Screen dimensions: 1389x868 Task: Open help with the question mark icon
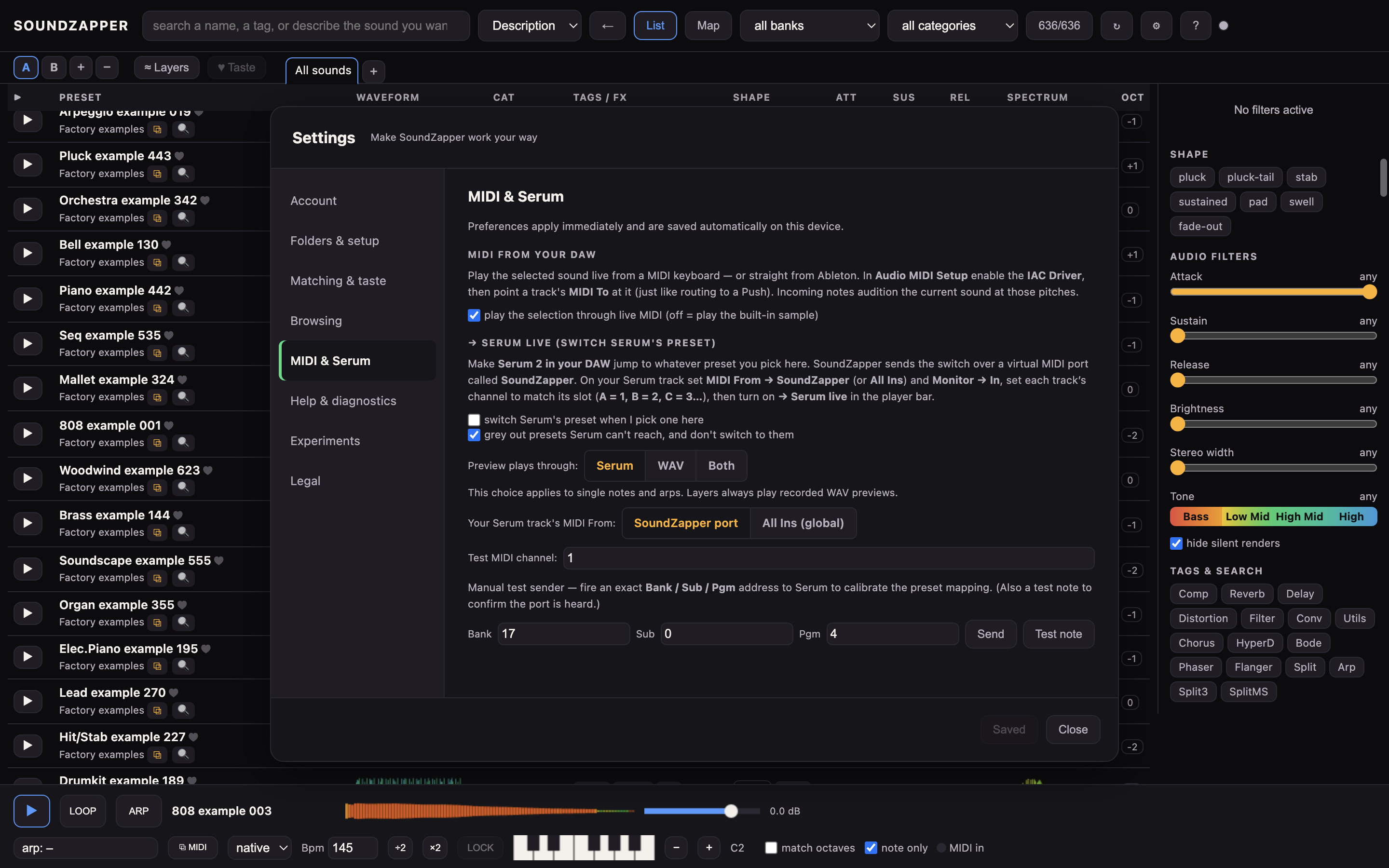pyautogui.click(x=1196, y=26)
